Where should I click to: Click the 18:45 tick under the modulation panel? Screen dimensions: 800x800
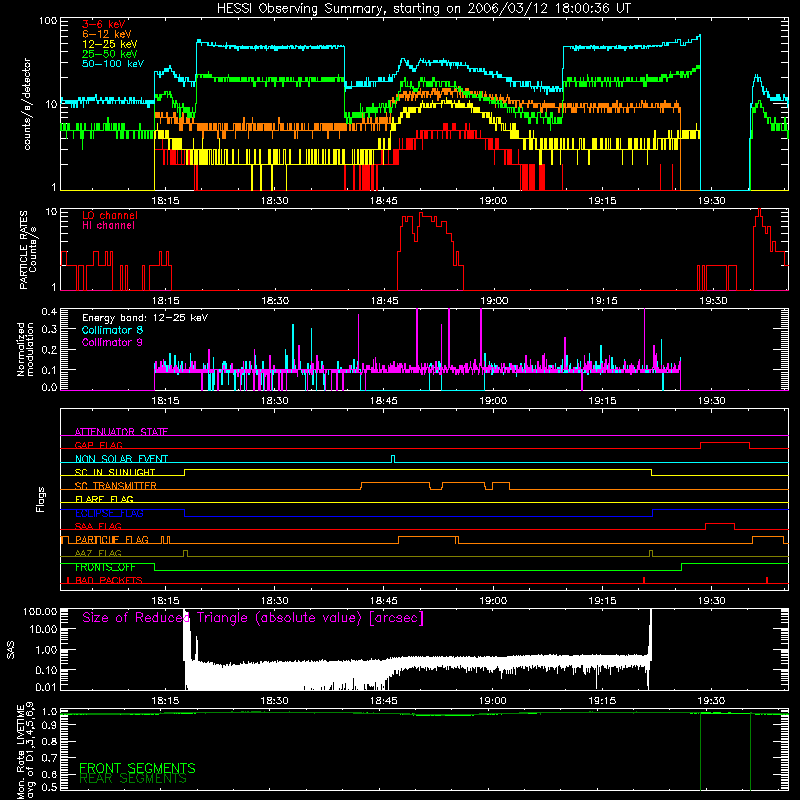[384, 401]
